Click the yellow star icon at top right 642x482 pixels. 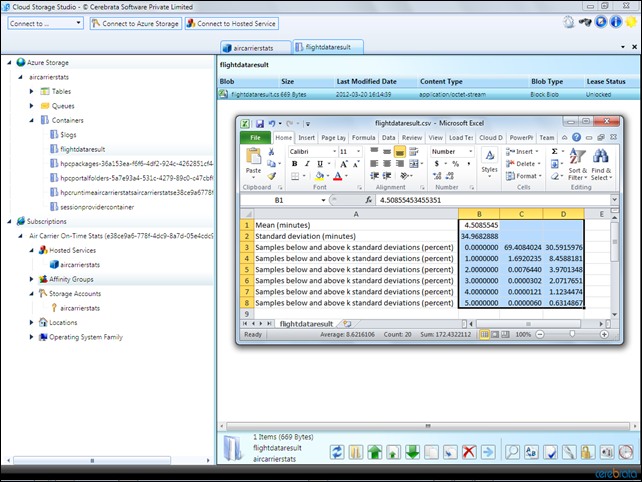[631, 22]
